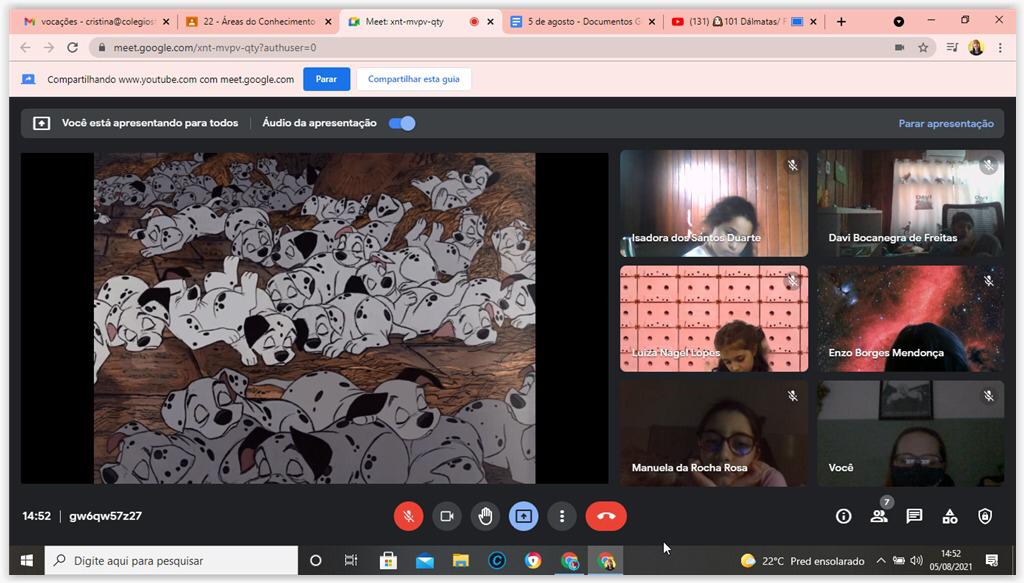Hang up with the red leave call button
Viewport: 1024px width, 583px height.
(x=605, y=516)
